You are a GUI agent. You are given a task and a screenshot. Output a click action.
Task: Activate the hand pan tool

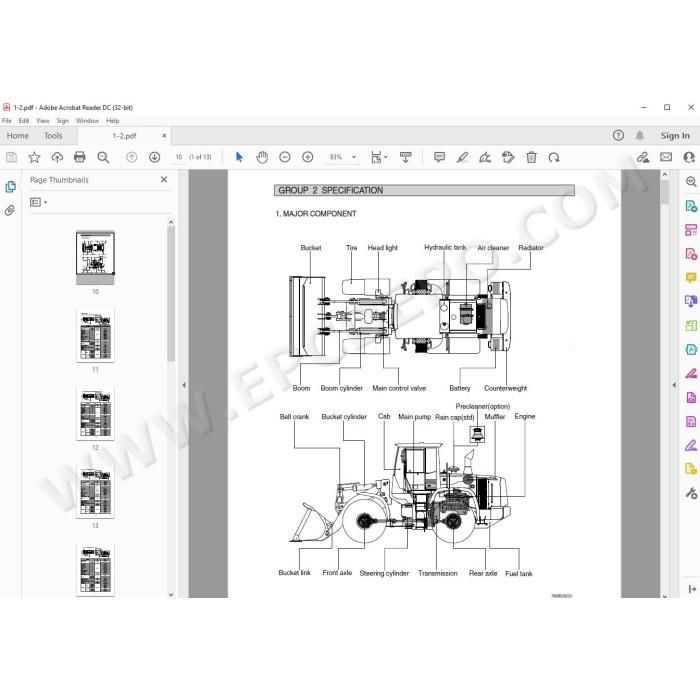coord(262,157)
